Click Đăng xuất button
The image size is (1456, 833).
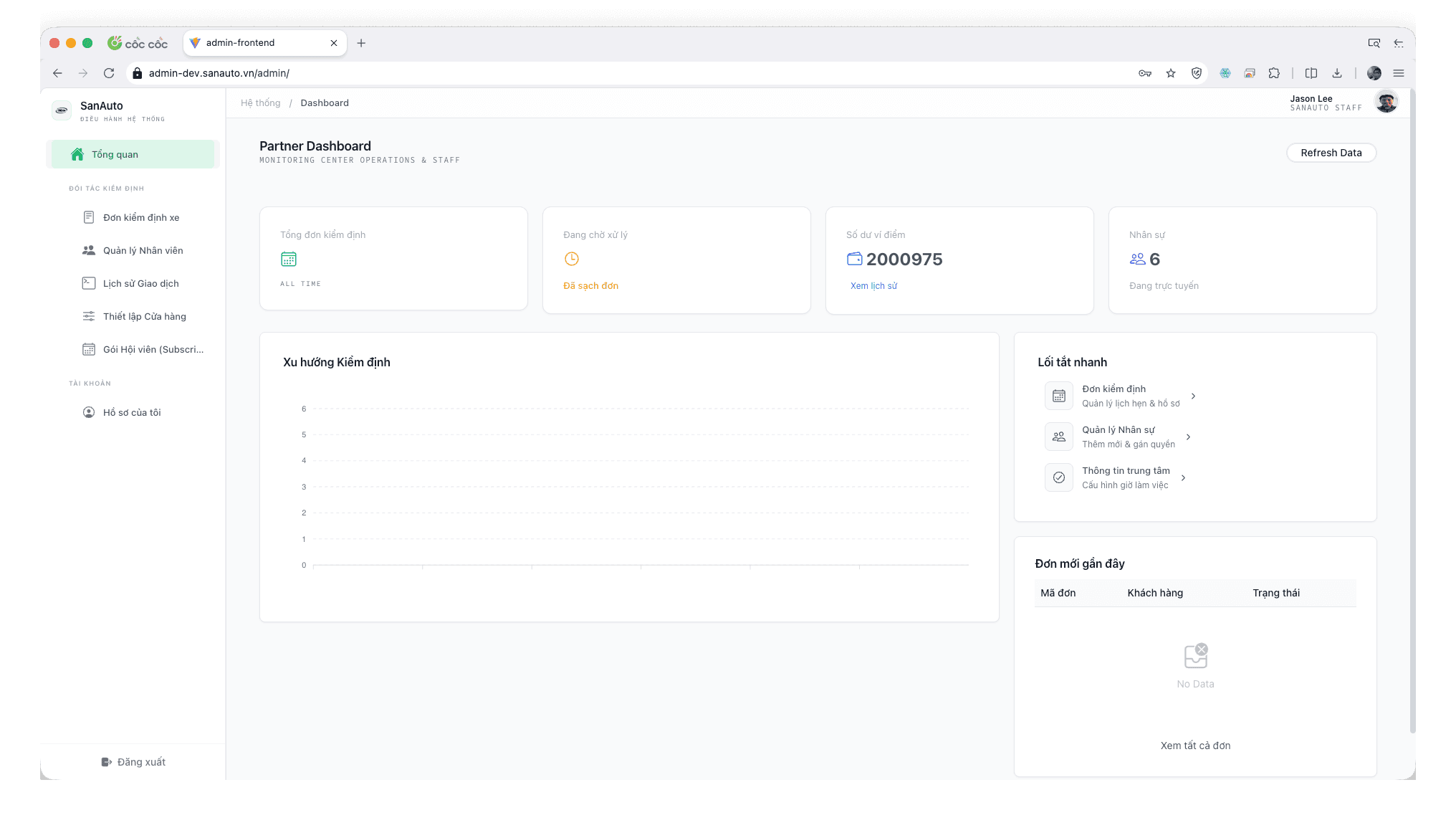pyautogui.click(x=133, y=762)
